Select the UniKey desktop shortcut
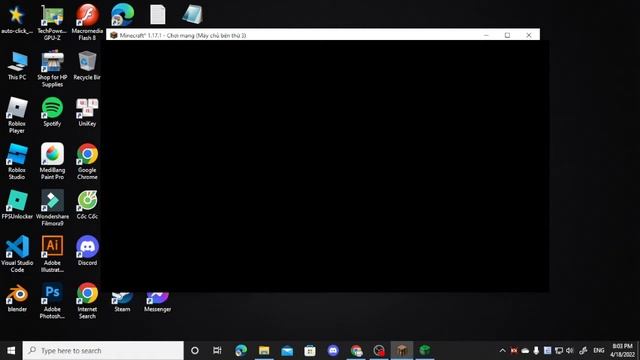This screenshot has height=360, width=640. pyautogui.click(x=87, y=112)
